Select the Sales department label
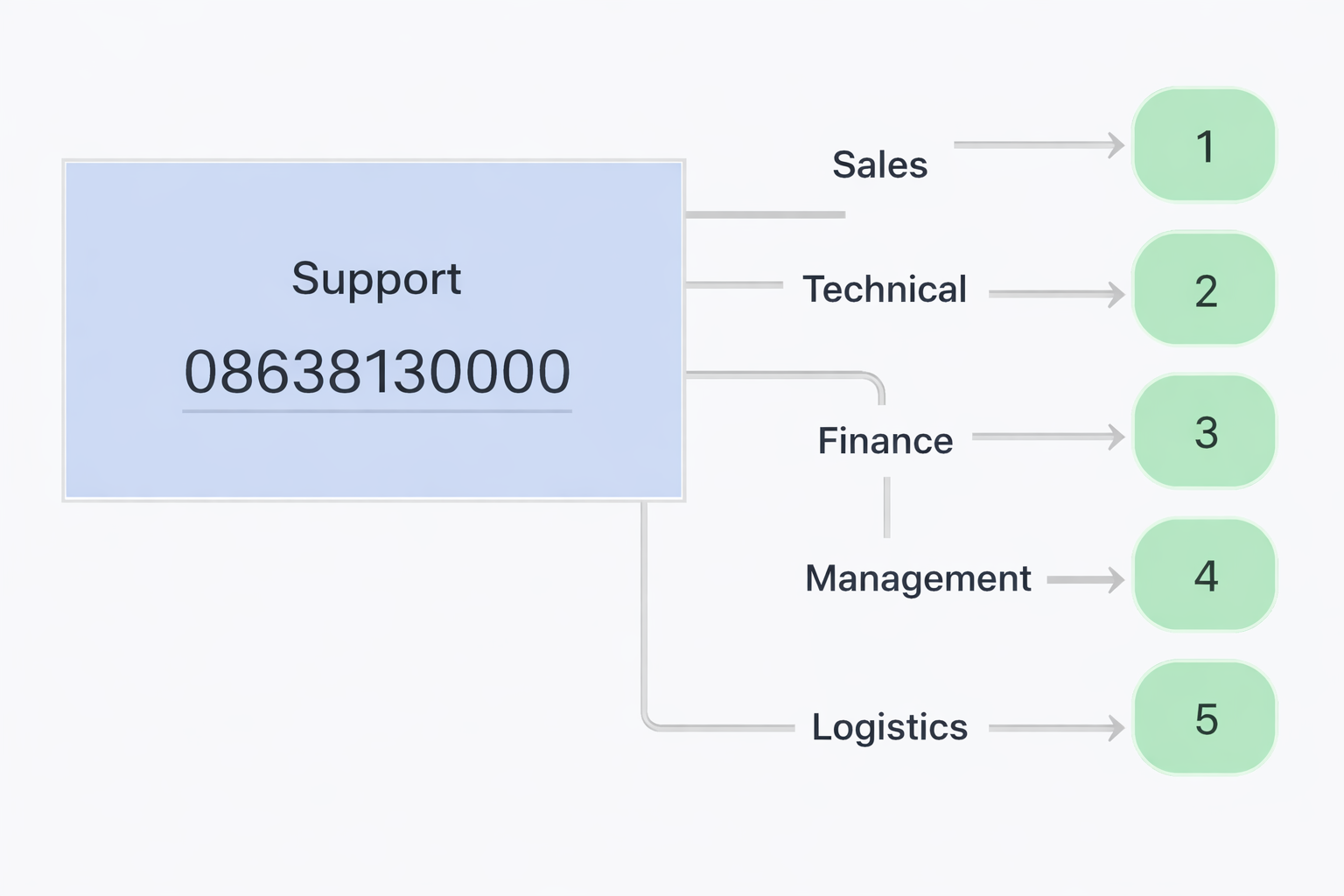 [879, 164]
